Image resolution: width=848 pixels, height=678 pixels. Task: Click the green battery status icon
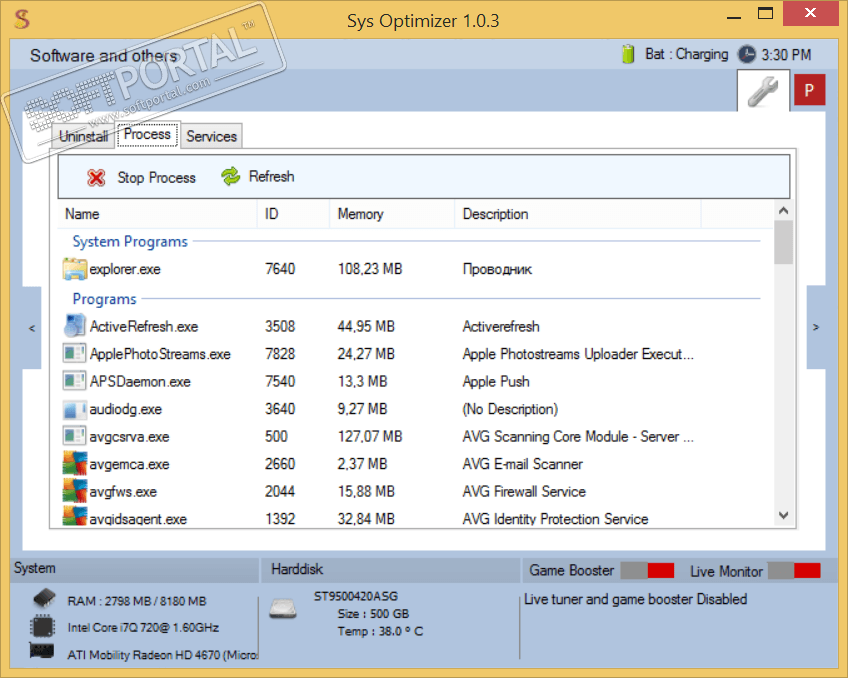coord(628,54)
